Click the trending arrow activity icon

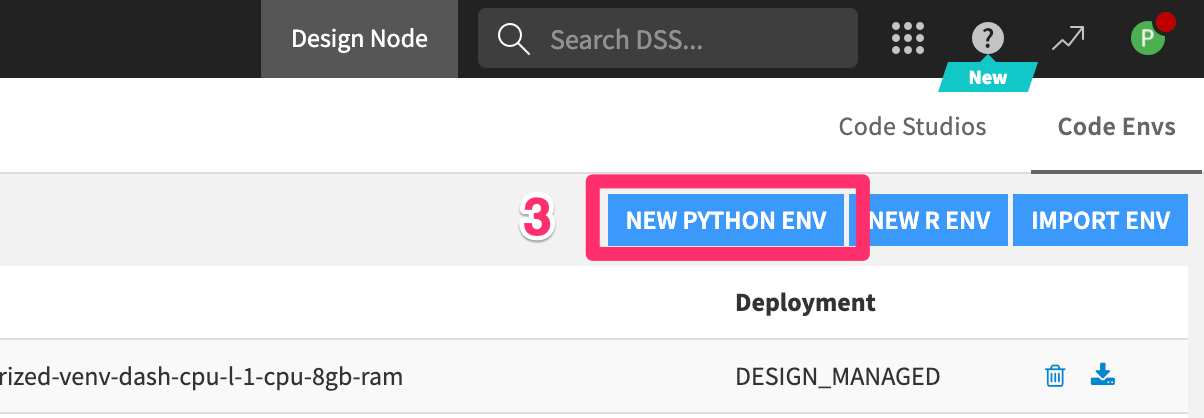click(1068, 39)
